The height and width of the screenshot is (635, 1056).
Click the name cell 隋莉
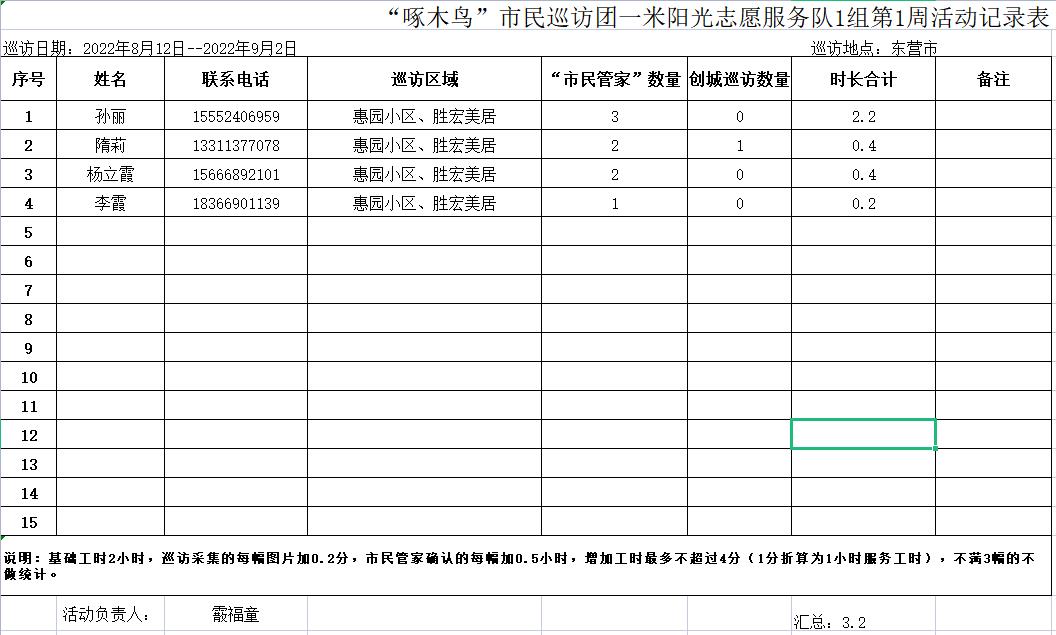pos(110,145)
